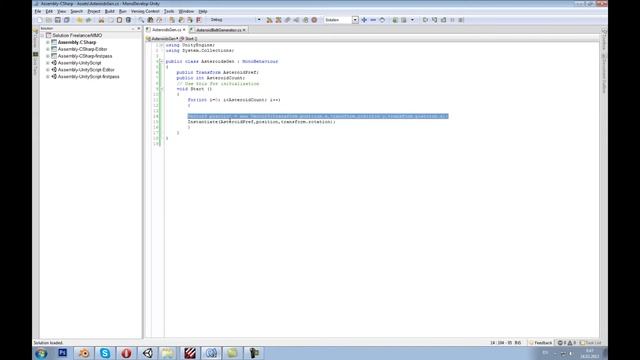Viewport: 640px width, 360px height.
Task: Click the AsteroidGen class breadcrumb
Action: coord(162,39)
